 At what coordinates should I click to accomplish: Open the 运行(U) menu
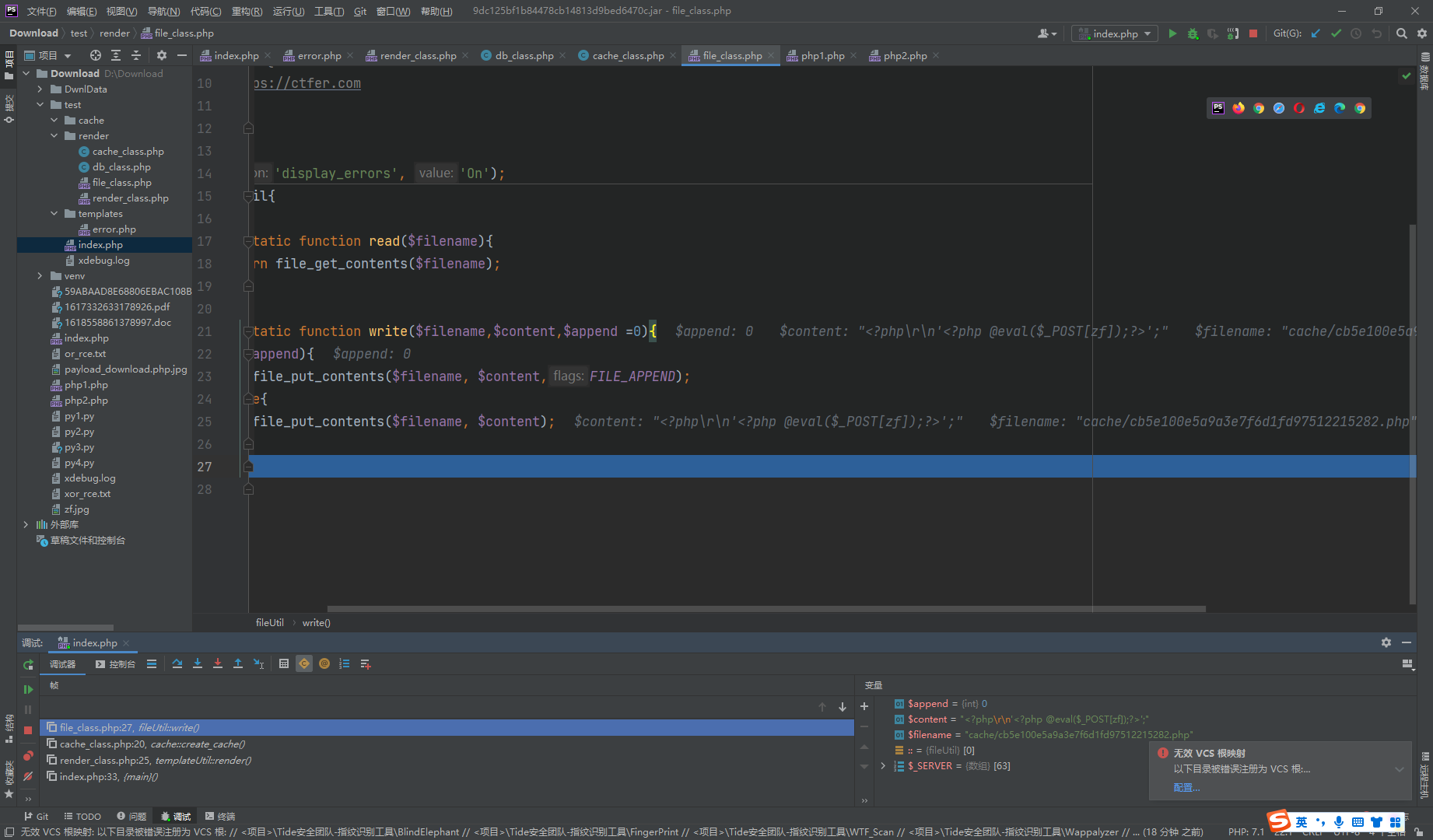[288, 11]
